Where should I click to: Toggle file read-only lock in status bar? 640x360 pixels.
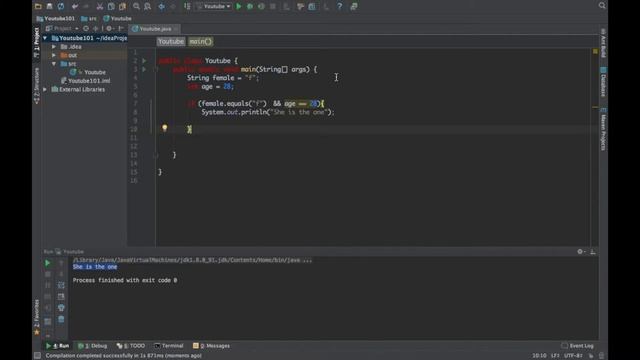591,356
